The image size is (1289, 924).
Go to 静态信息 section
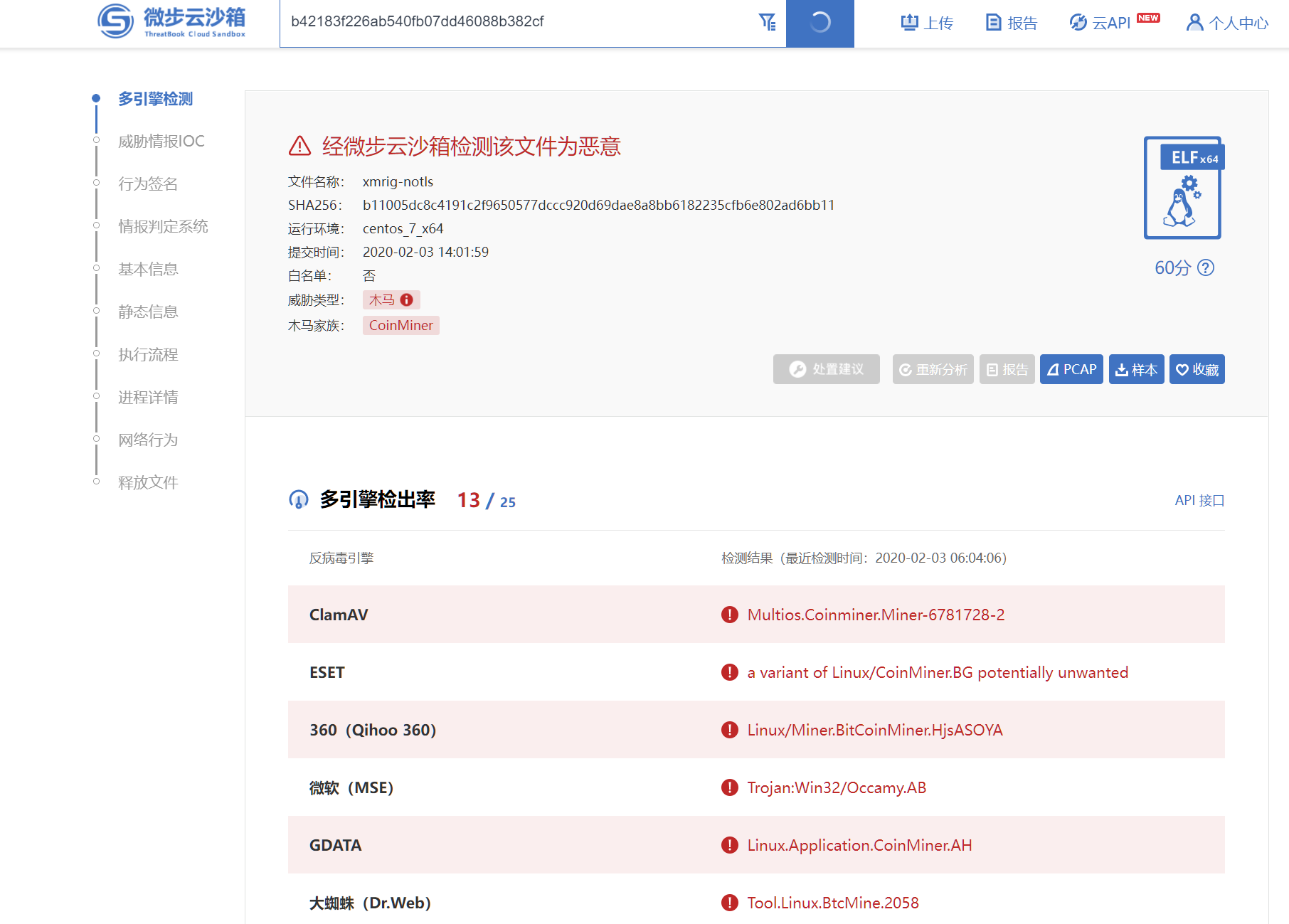coord(148,312)
